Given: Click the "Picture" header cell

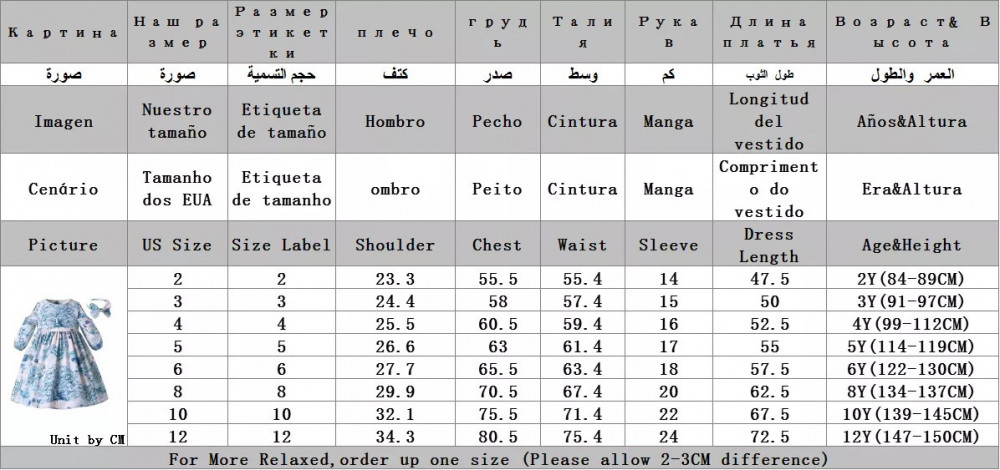Looking at the screenshot, I should pyautogui.click(x=63, y=245).
